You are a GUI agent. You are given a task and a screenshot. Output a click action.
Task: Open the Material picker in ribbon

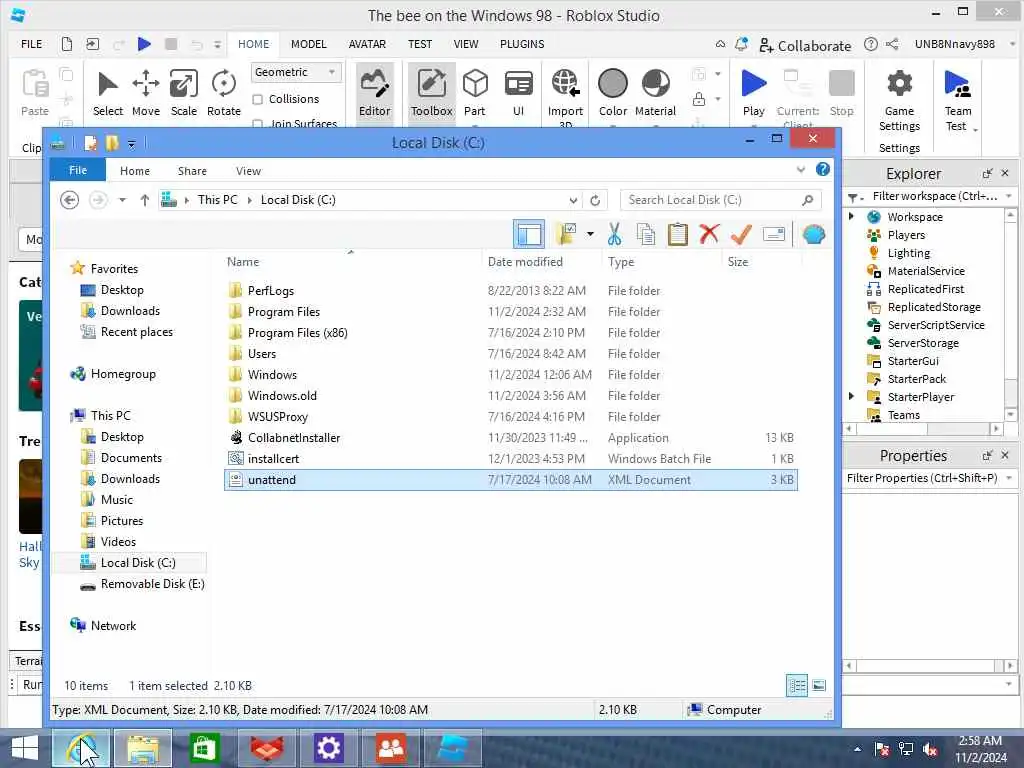(655, 93)
